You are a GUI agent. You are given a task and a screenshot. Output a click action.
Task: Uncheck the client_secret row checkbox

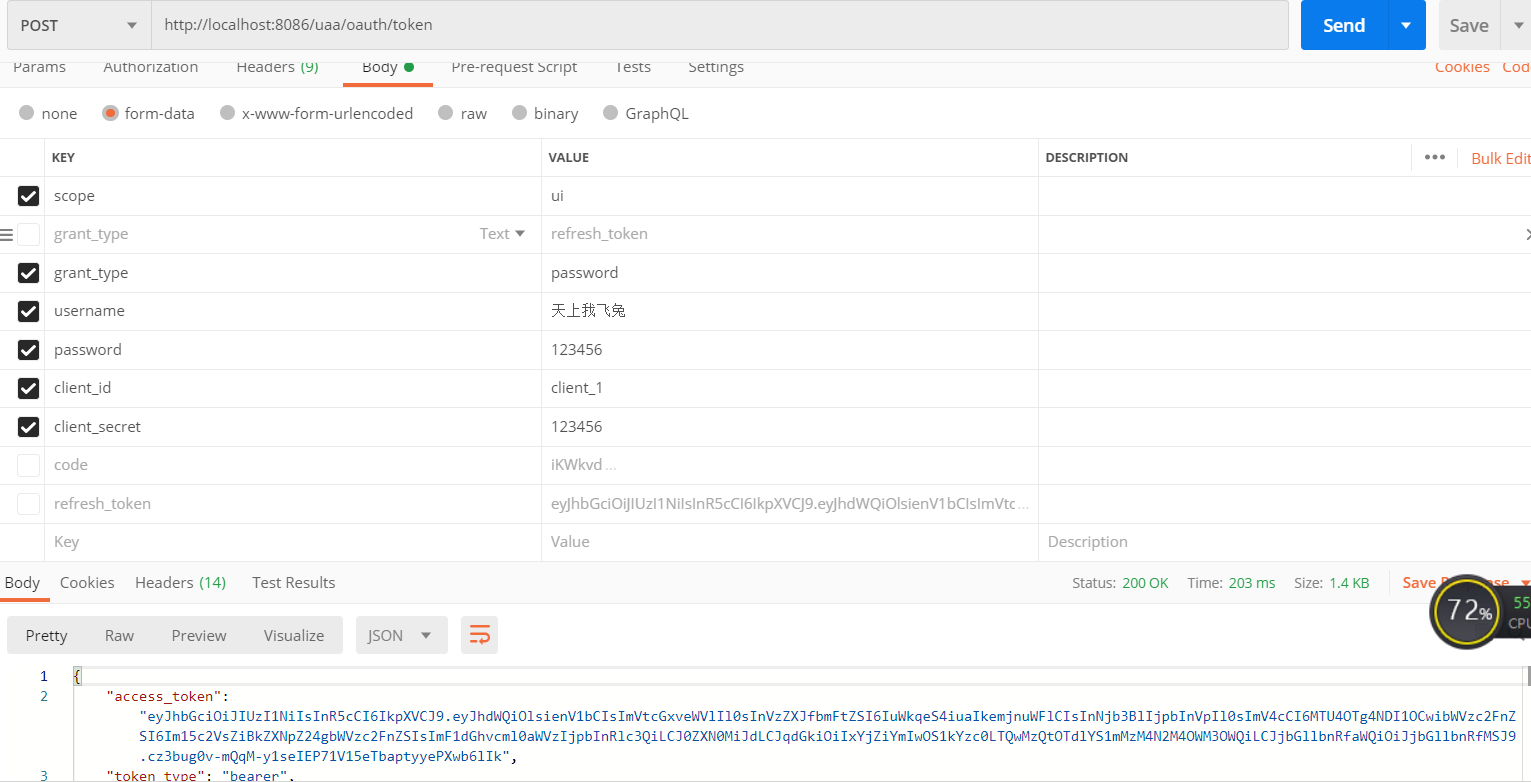(28, 427)
